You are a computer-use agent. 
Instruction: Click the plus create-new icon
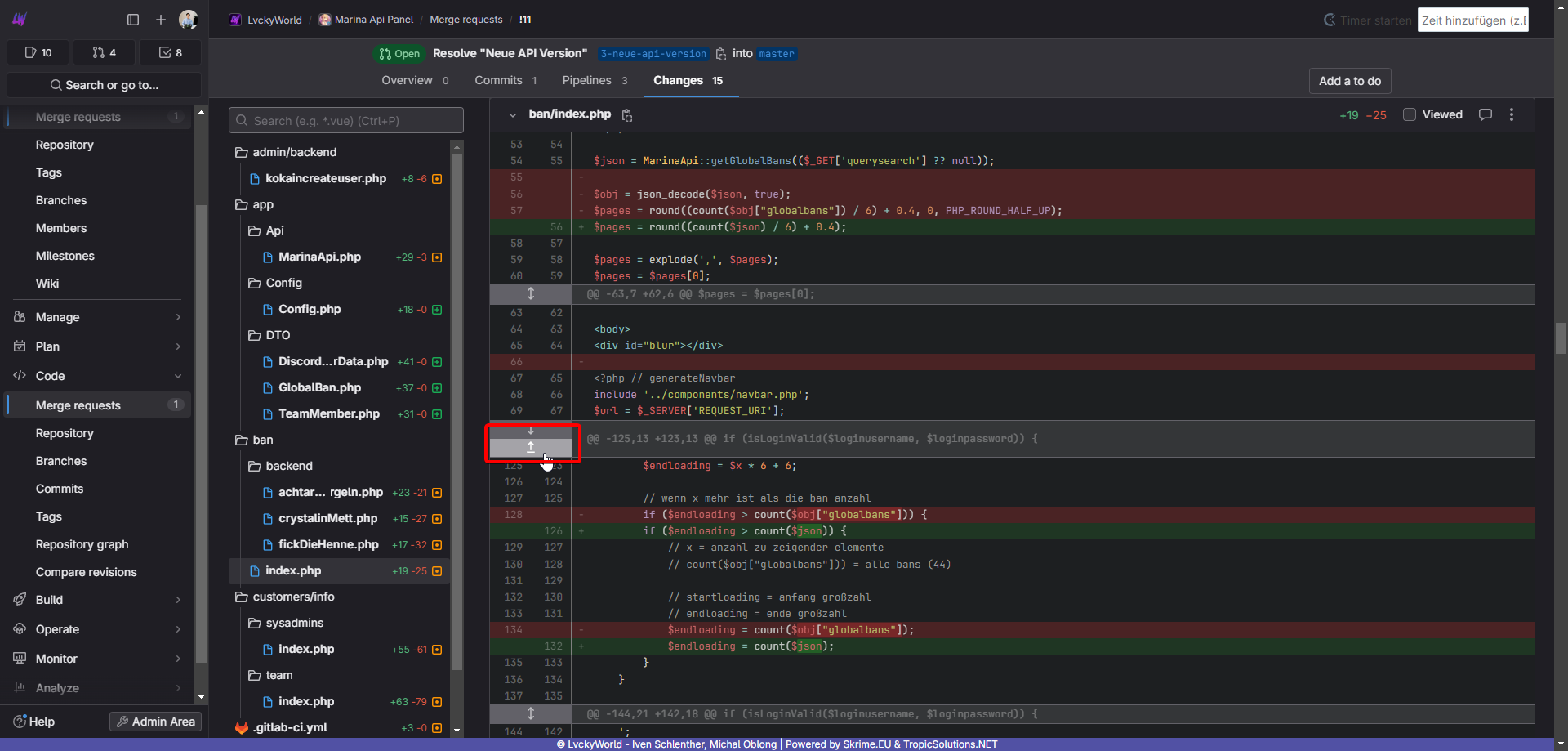pos(161,20)
